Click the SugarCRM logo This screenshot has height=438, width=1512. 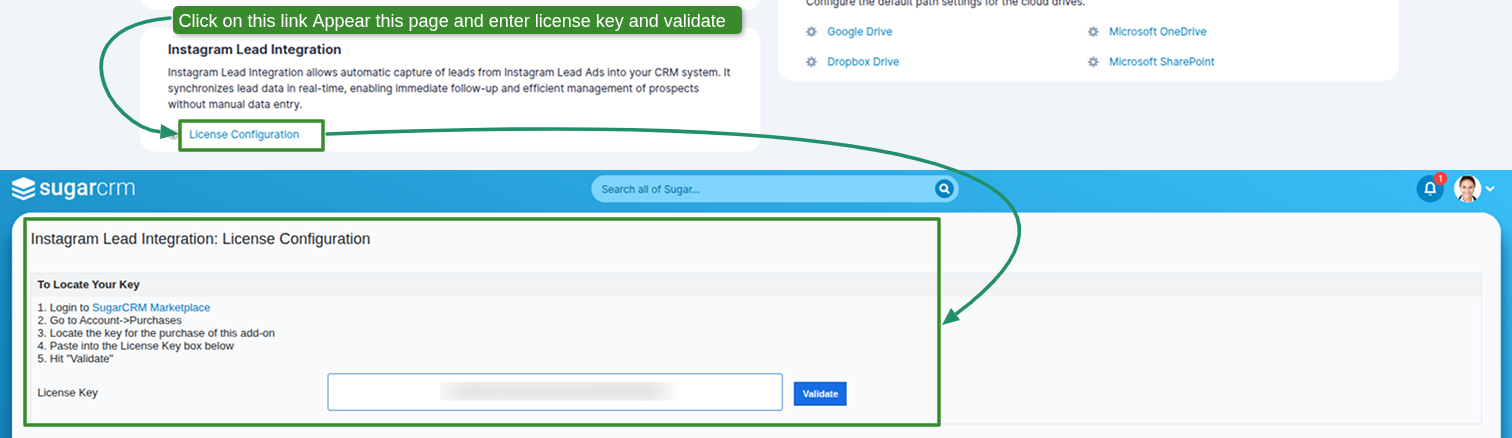tap(73, 188)
